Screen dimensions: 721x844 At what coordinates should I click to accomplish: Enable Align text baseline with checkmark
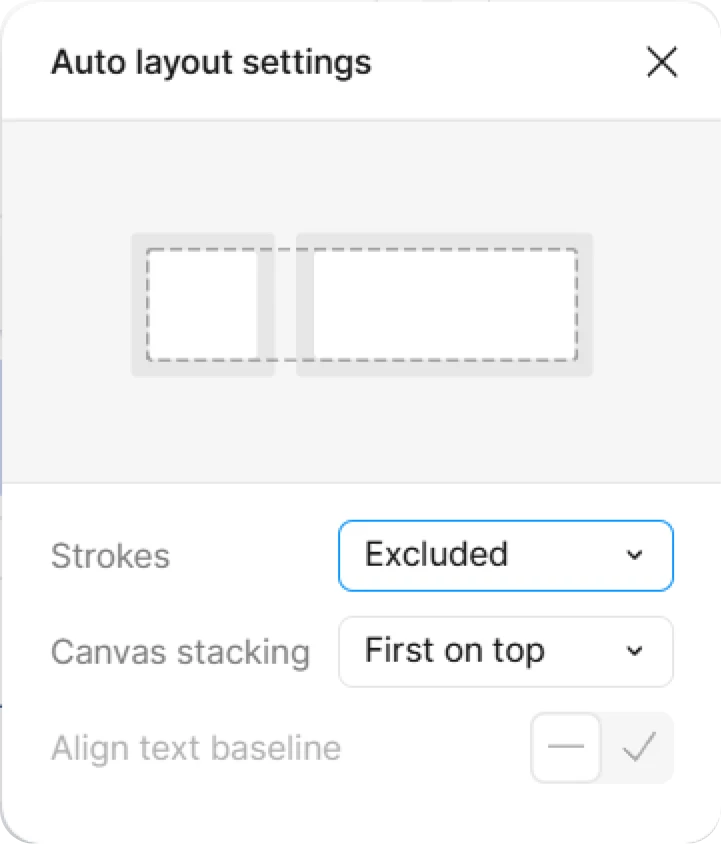637,748
